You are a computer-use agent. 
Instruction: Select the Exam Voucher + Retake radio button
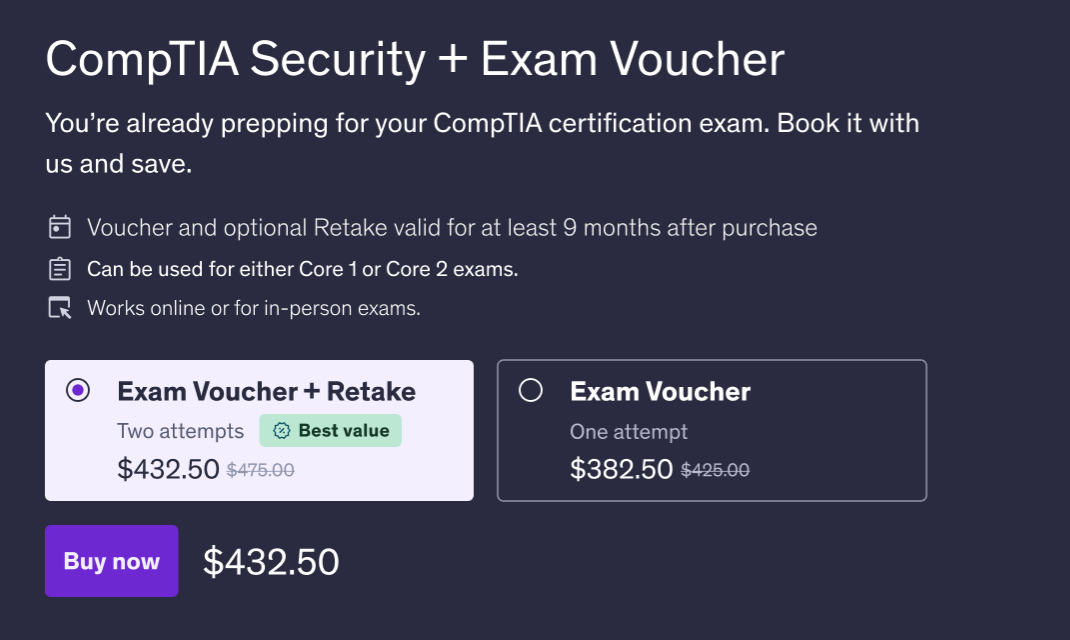78,391
